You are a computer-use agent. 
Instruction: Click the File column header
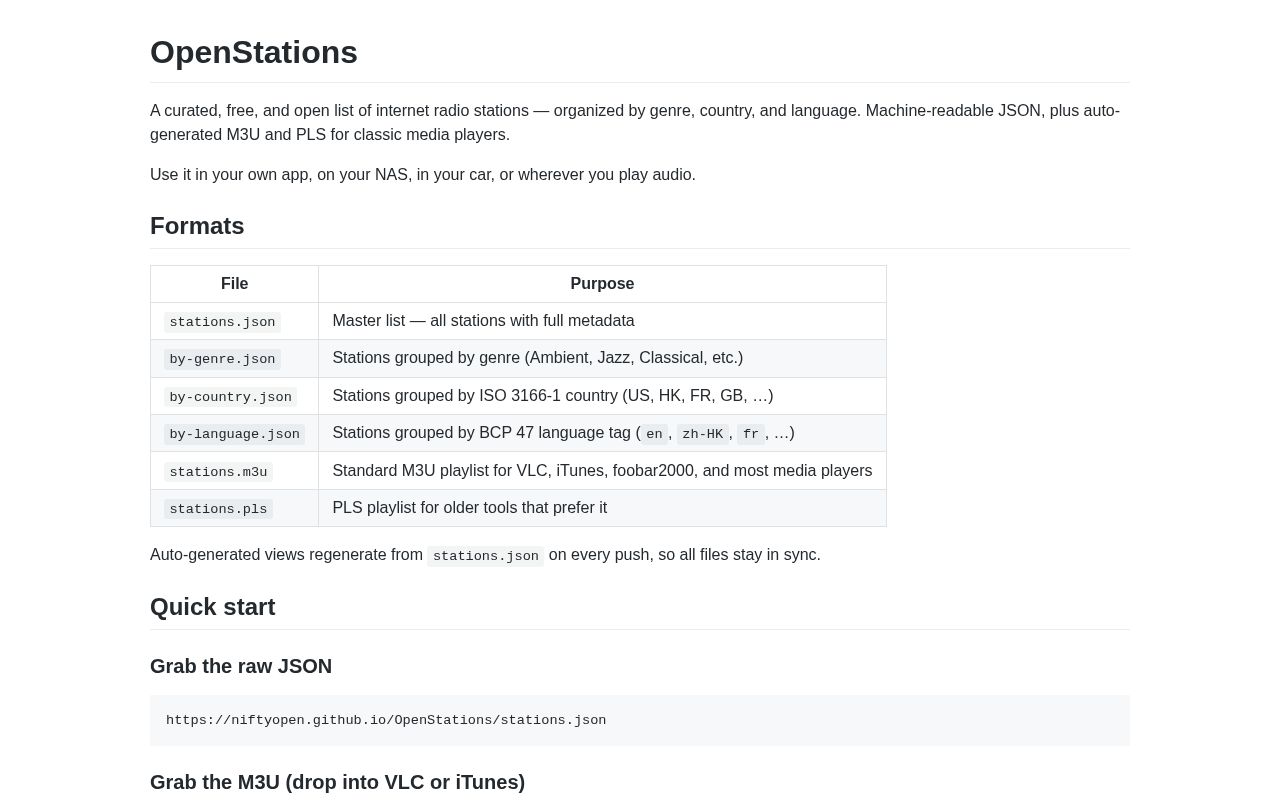[234, 284]
